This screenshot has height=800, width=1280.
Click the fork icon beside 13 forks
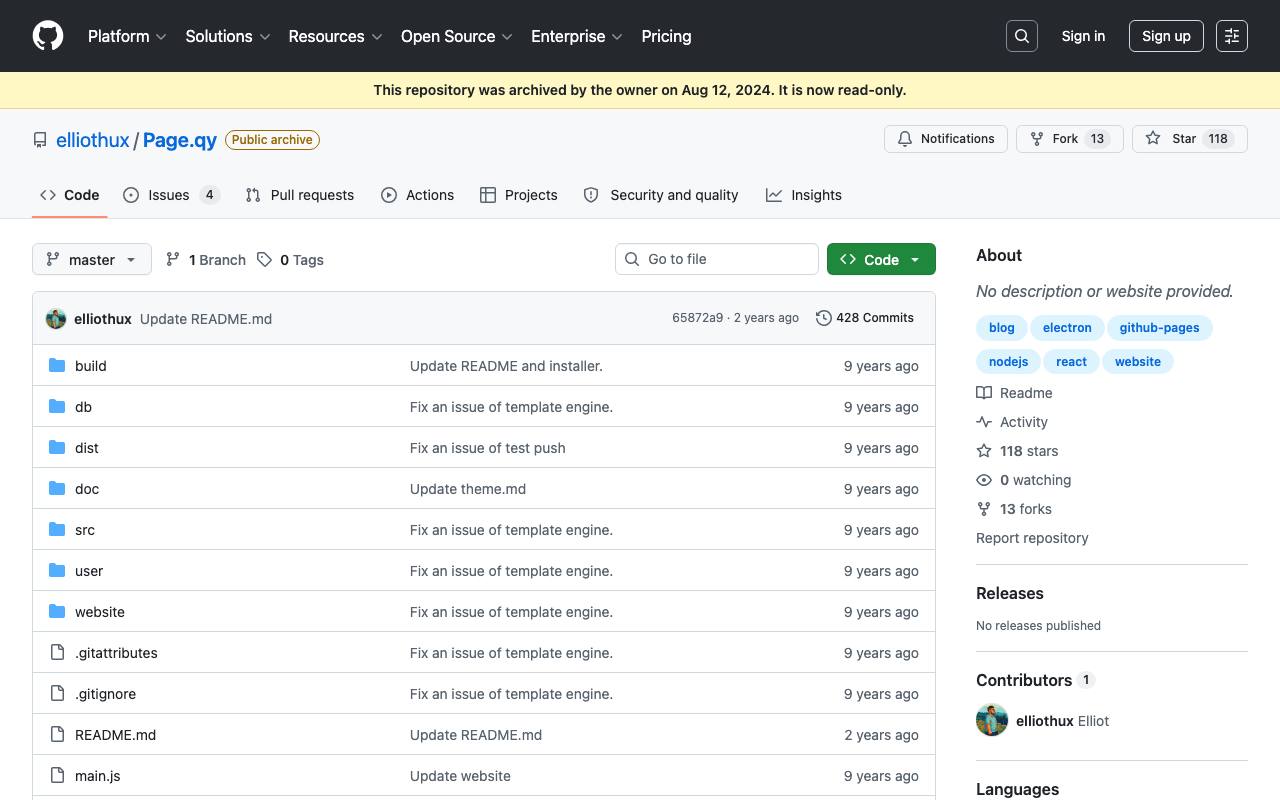pos(984,509)
